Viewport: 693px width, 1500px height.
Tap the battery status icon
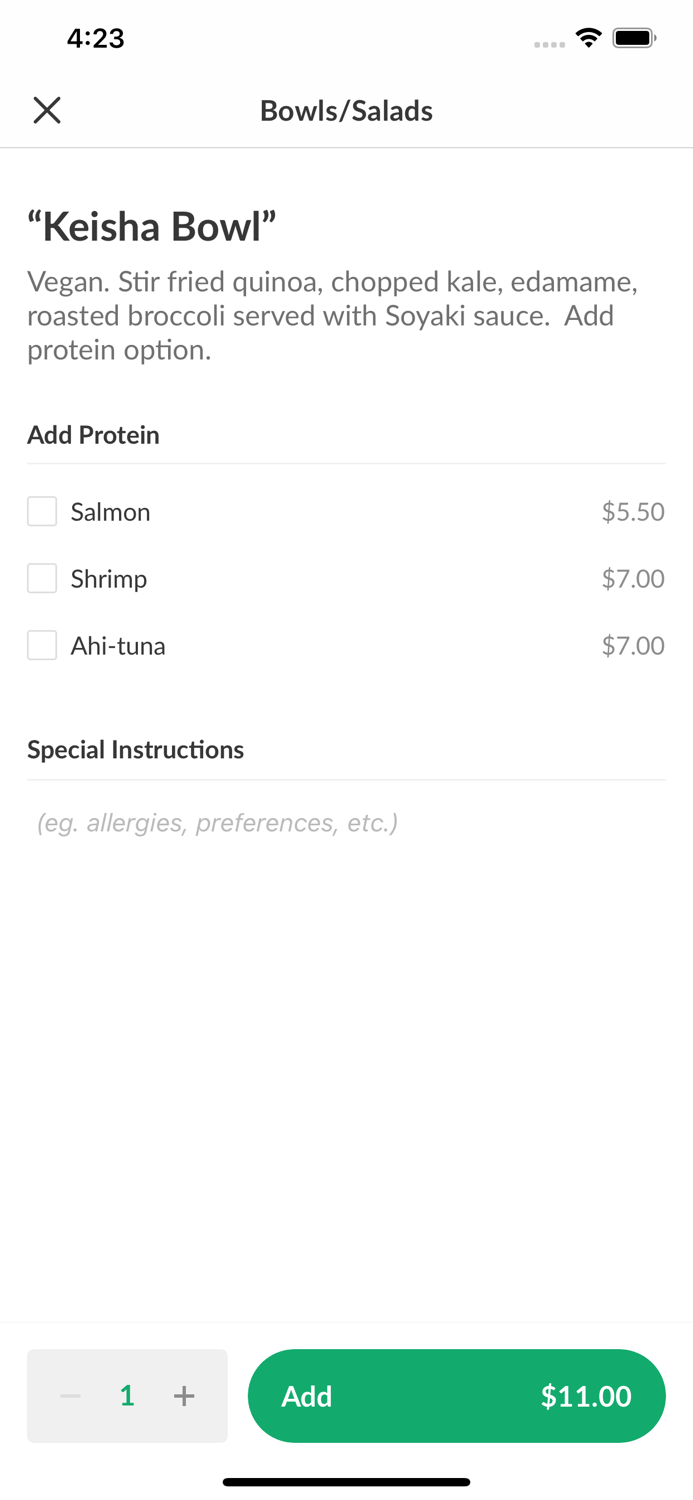point(634,38)
